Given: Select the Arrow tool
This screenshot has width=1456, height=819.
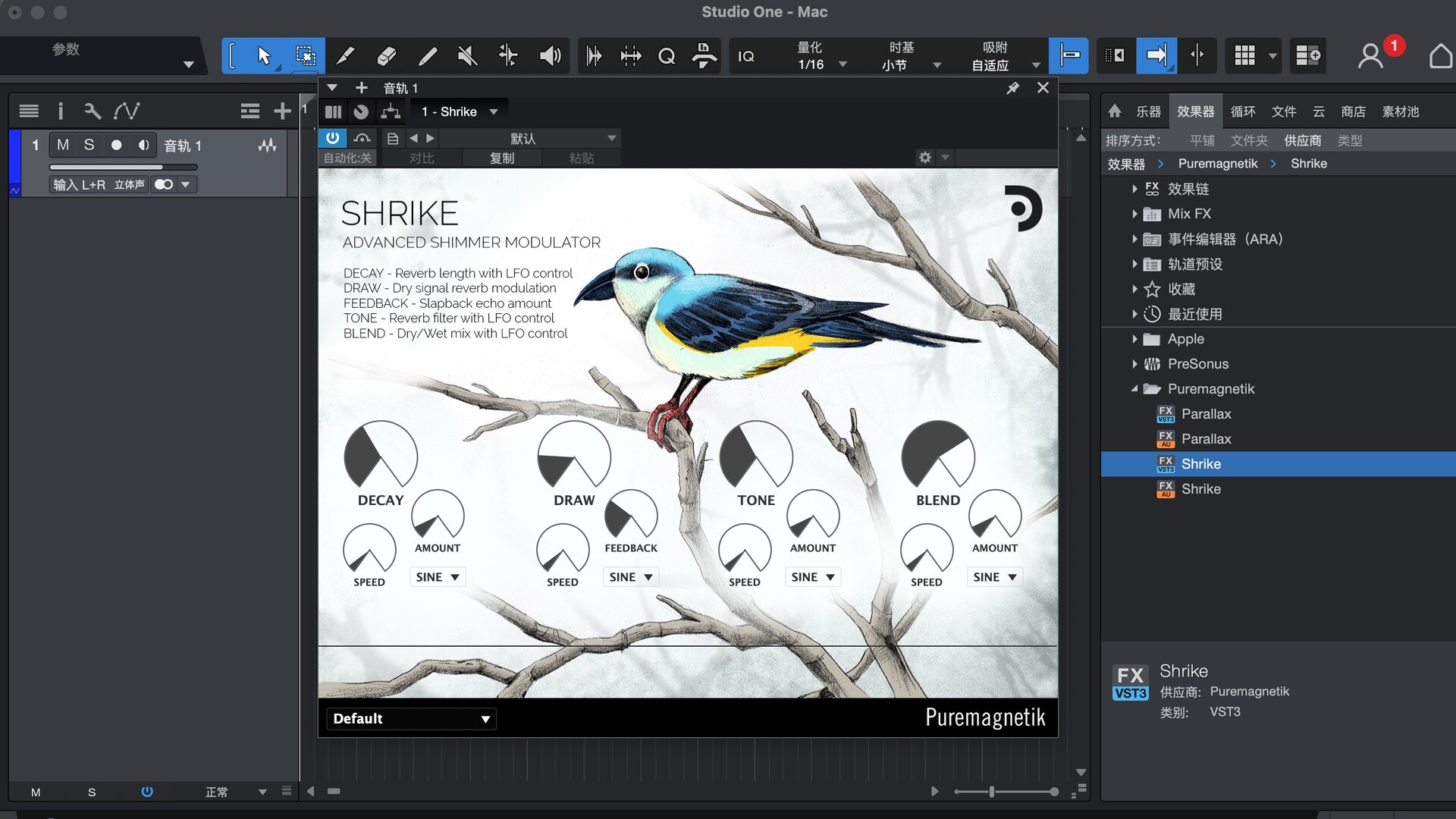Looking at the screenshot, I should click(264, 56).
